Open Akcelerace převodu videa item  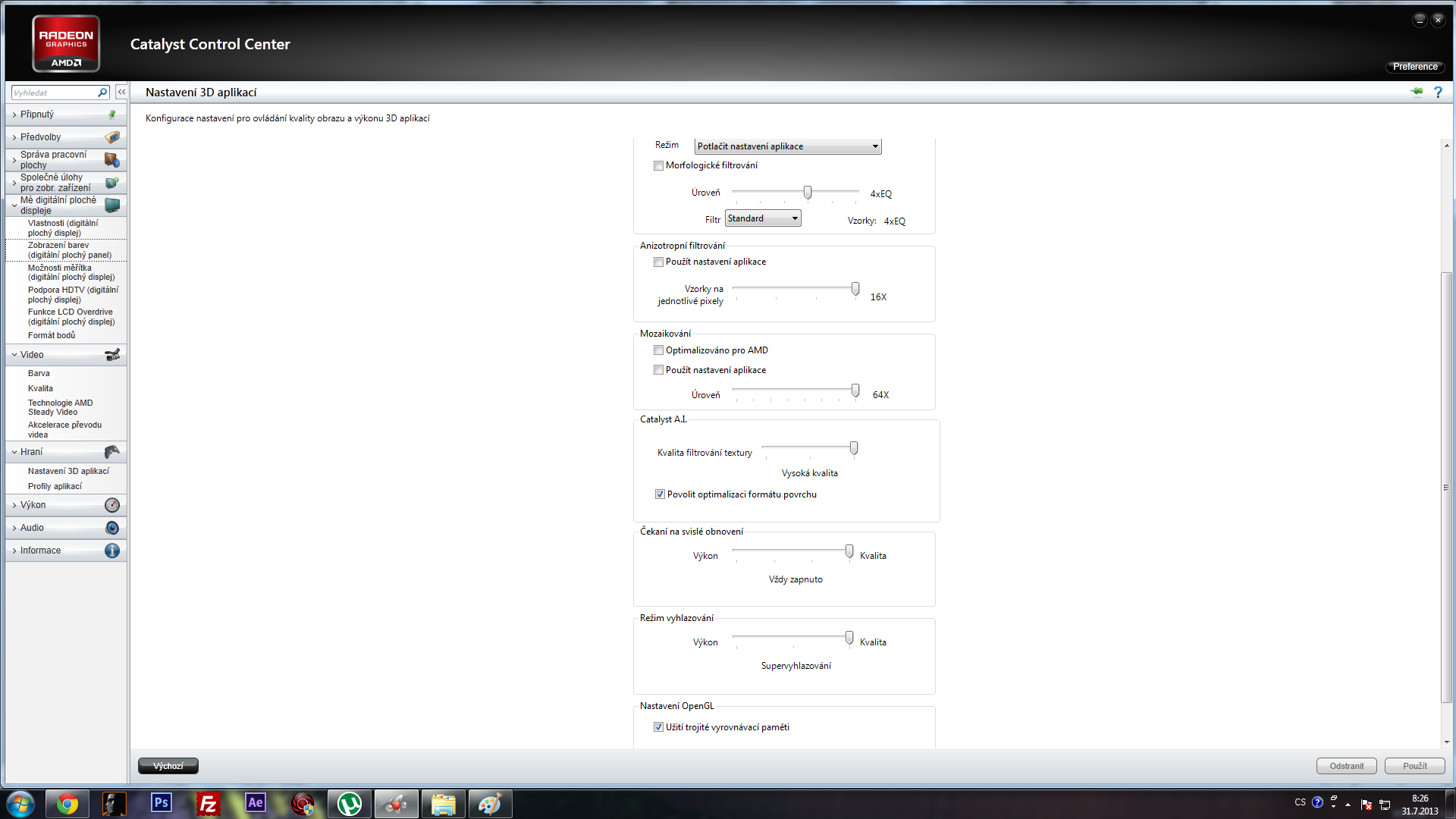64,430
